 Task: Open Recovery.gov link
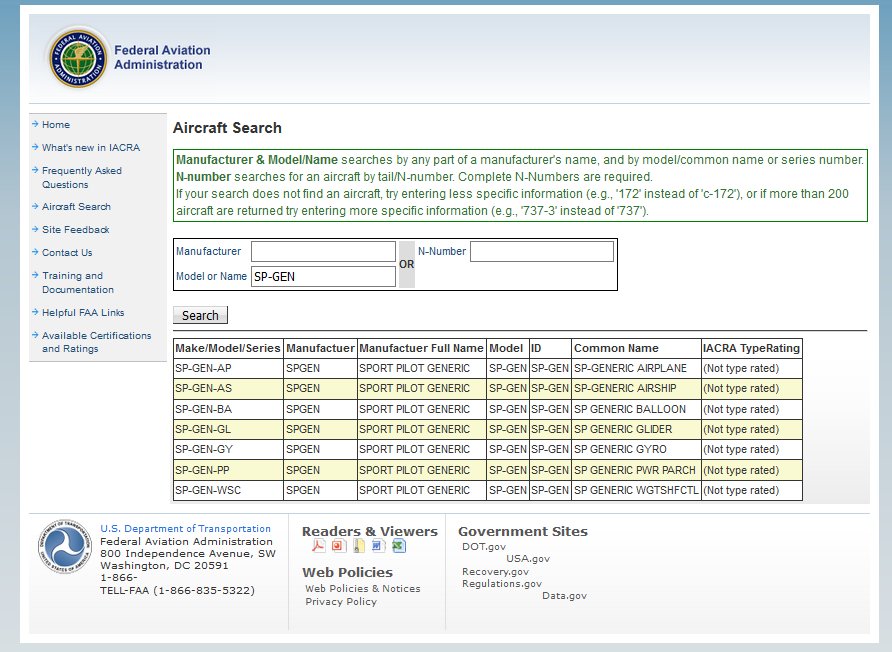(x=495, y=572)
